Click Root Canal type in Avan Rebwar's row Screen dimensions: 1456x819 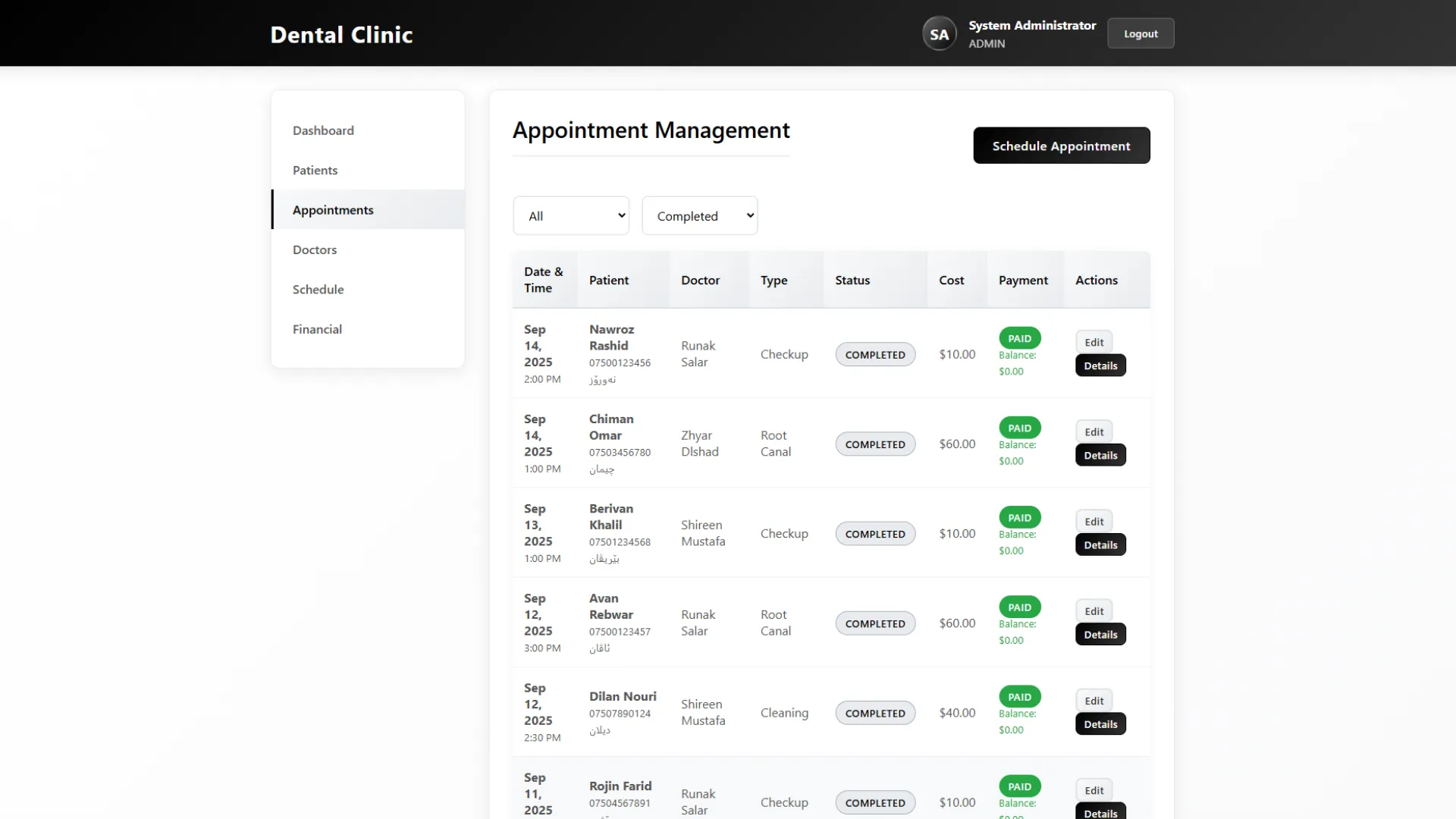click(775, 623)
